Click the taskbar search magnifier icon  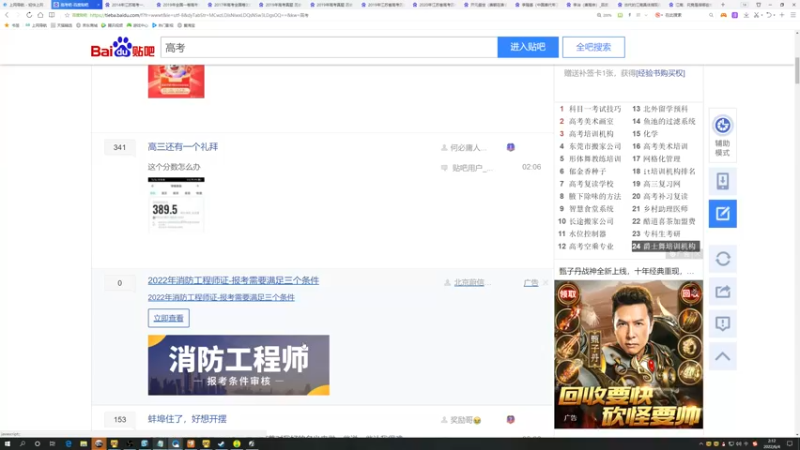(22, 444)
